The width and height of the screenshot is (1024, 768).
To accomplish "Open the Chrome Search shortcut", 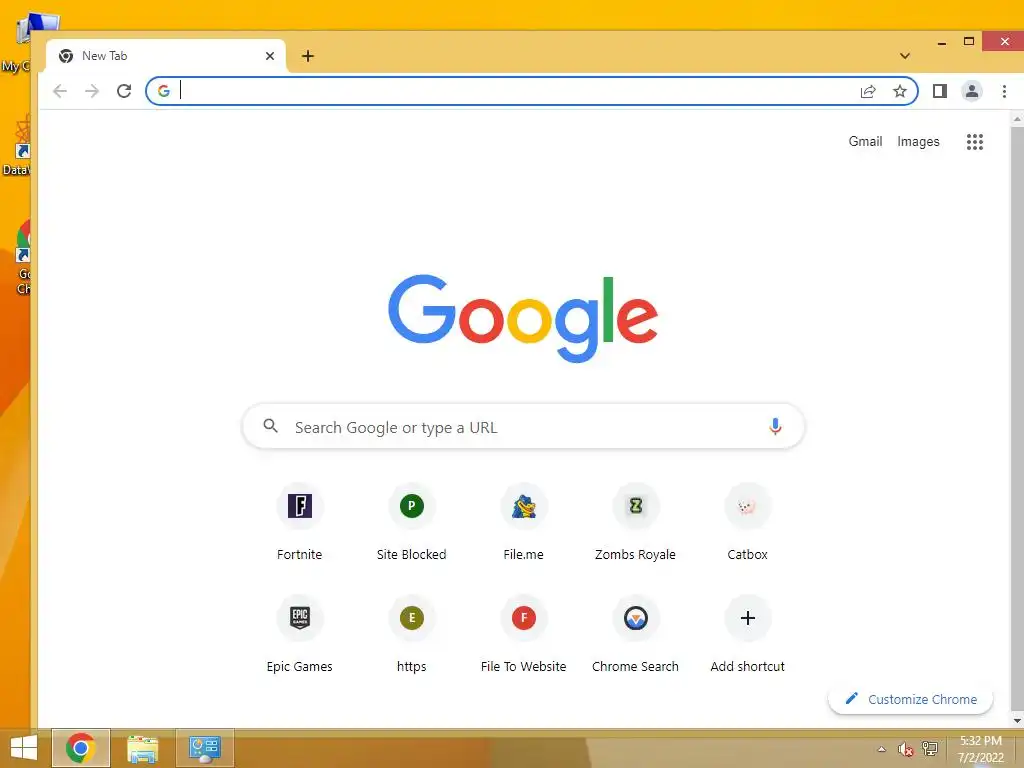I will [x=635, y=634].
